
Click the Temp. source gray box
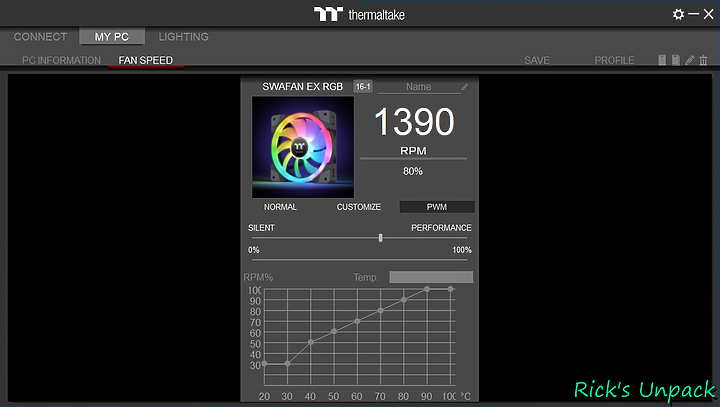click(x=431, y=277)
